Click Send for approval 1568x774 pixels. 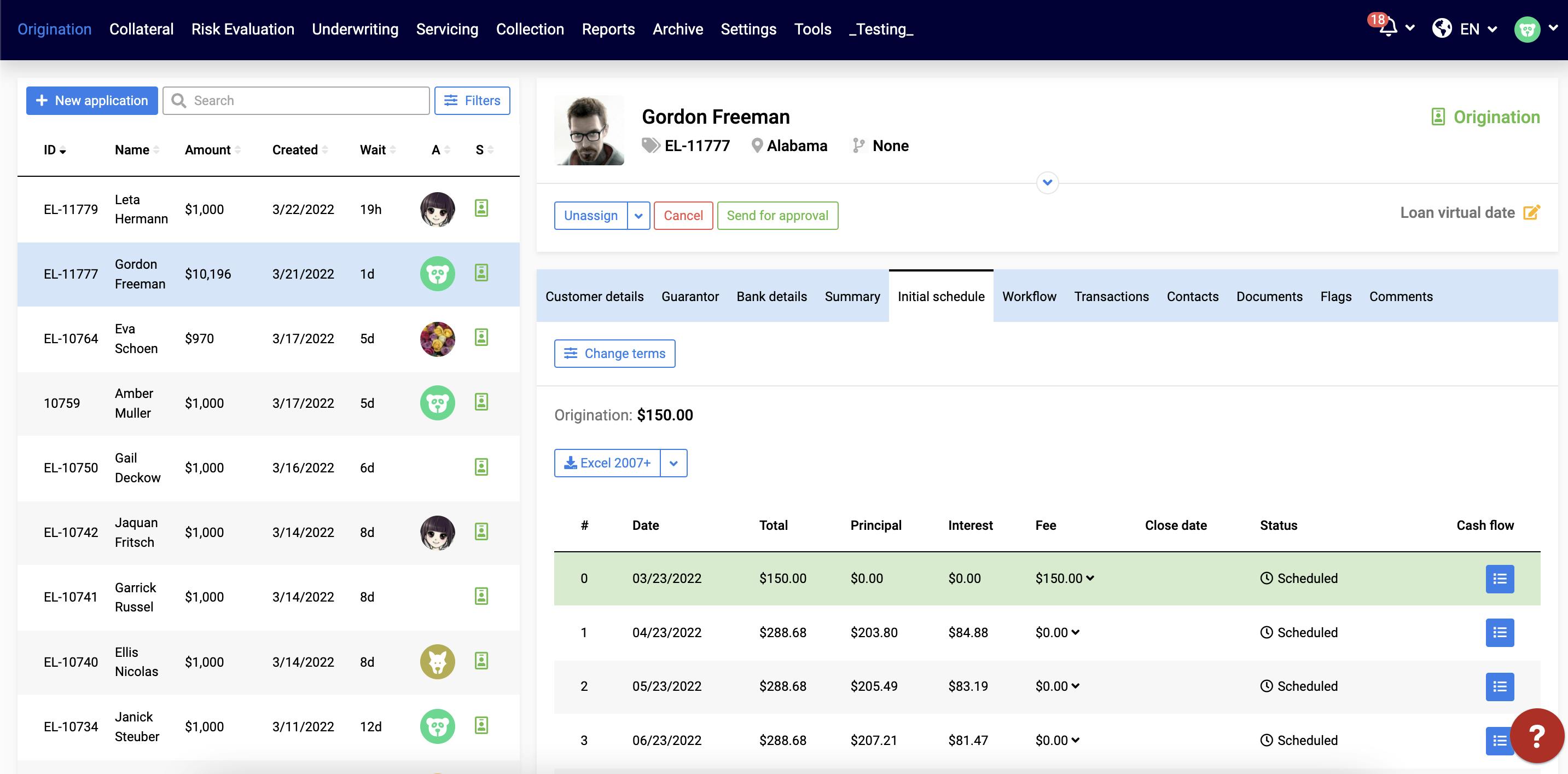point(777,215)
